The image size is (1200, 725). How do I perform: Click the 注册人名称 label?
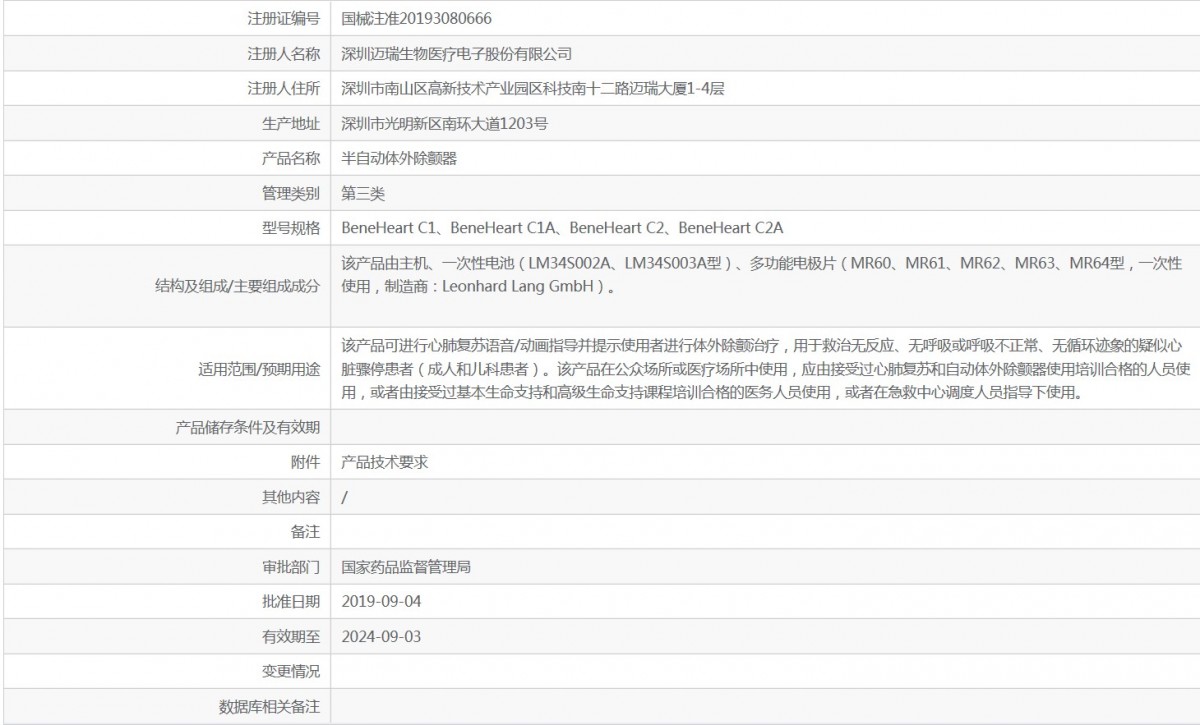(283, 53)
